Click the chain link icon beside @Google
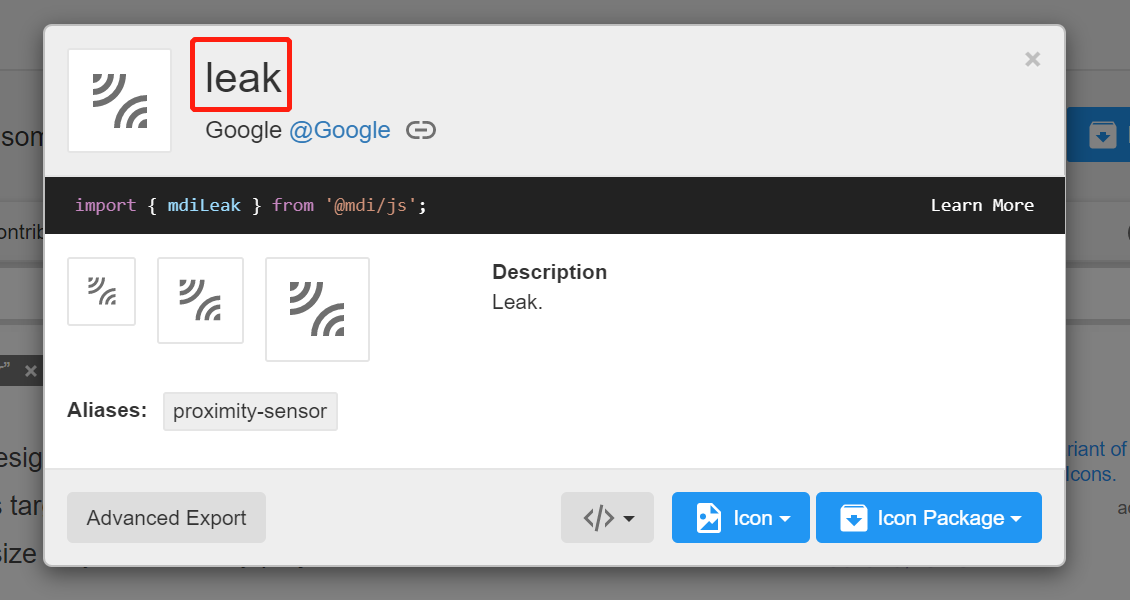Image resolution: width=1130 pixels, height=600 pixels. (421, 131)
